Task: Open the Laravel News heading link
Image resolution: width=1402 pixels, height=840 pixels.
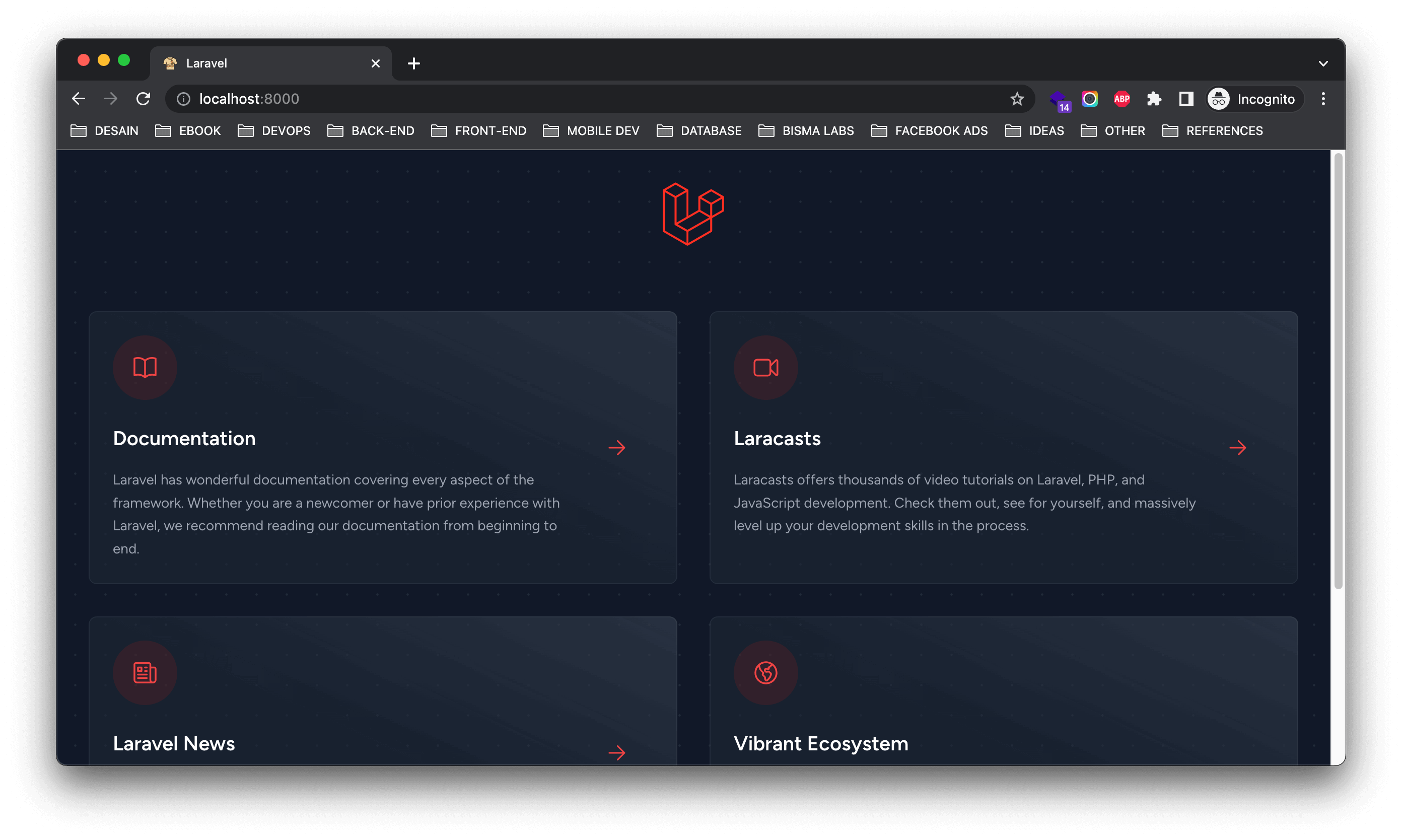Action: tap(174, 744)
